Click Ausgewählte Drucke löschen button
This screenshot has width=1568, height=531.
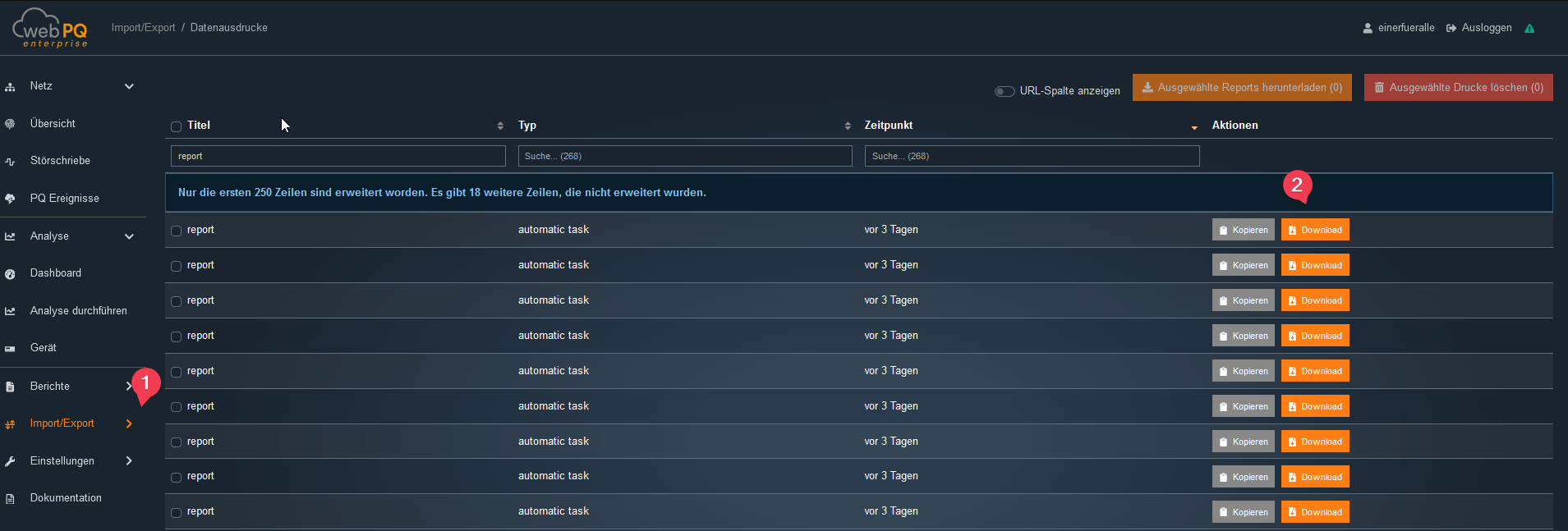pos(1458,88)
